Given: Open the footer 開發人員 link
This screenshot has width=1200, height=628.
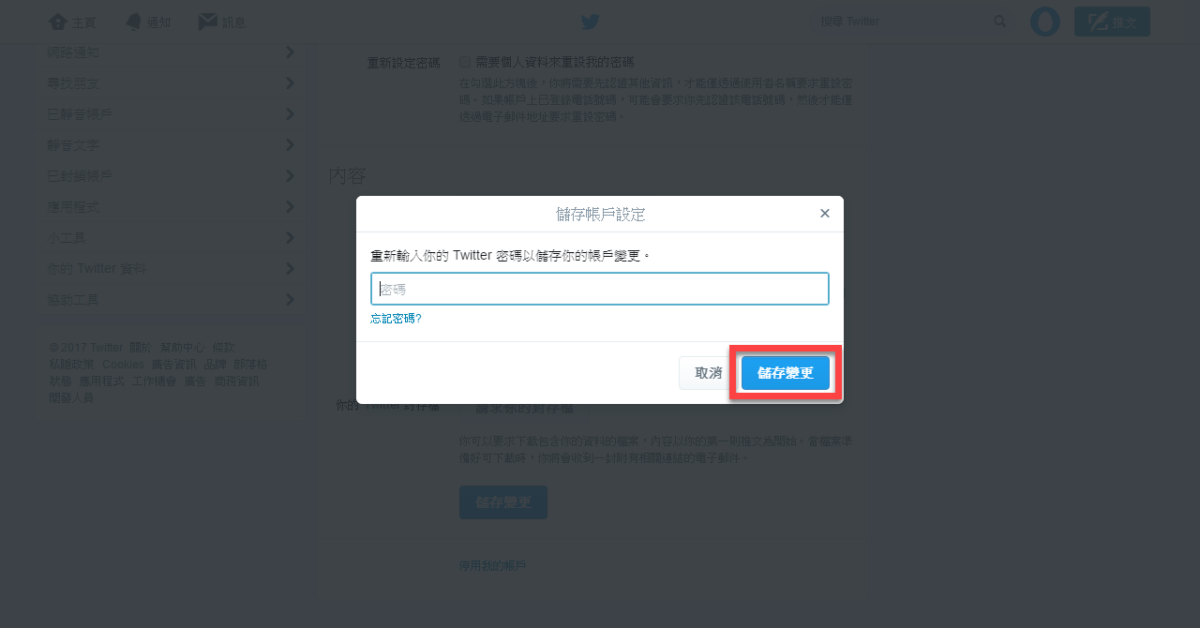Looking at the screenshot, I should (x=72, y=398).
